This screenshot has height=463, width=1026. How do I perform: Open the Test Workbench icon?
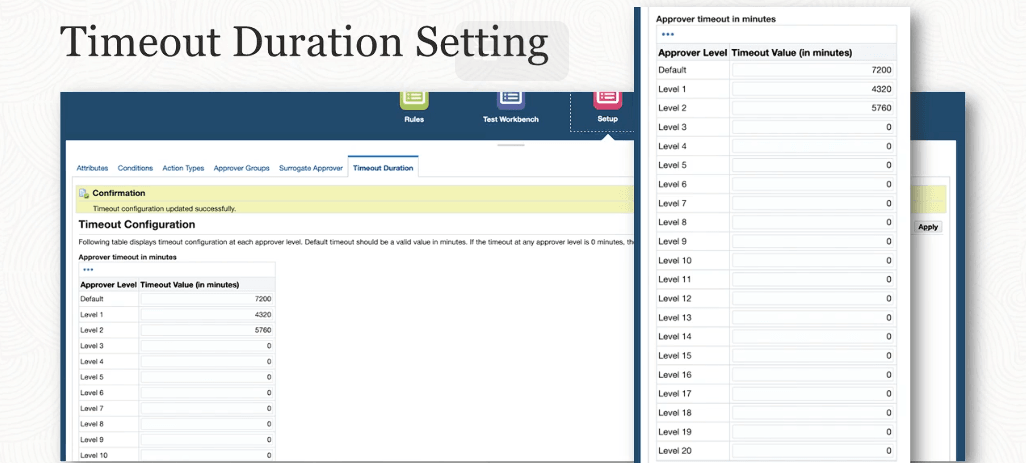pos(511,99)
